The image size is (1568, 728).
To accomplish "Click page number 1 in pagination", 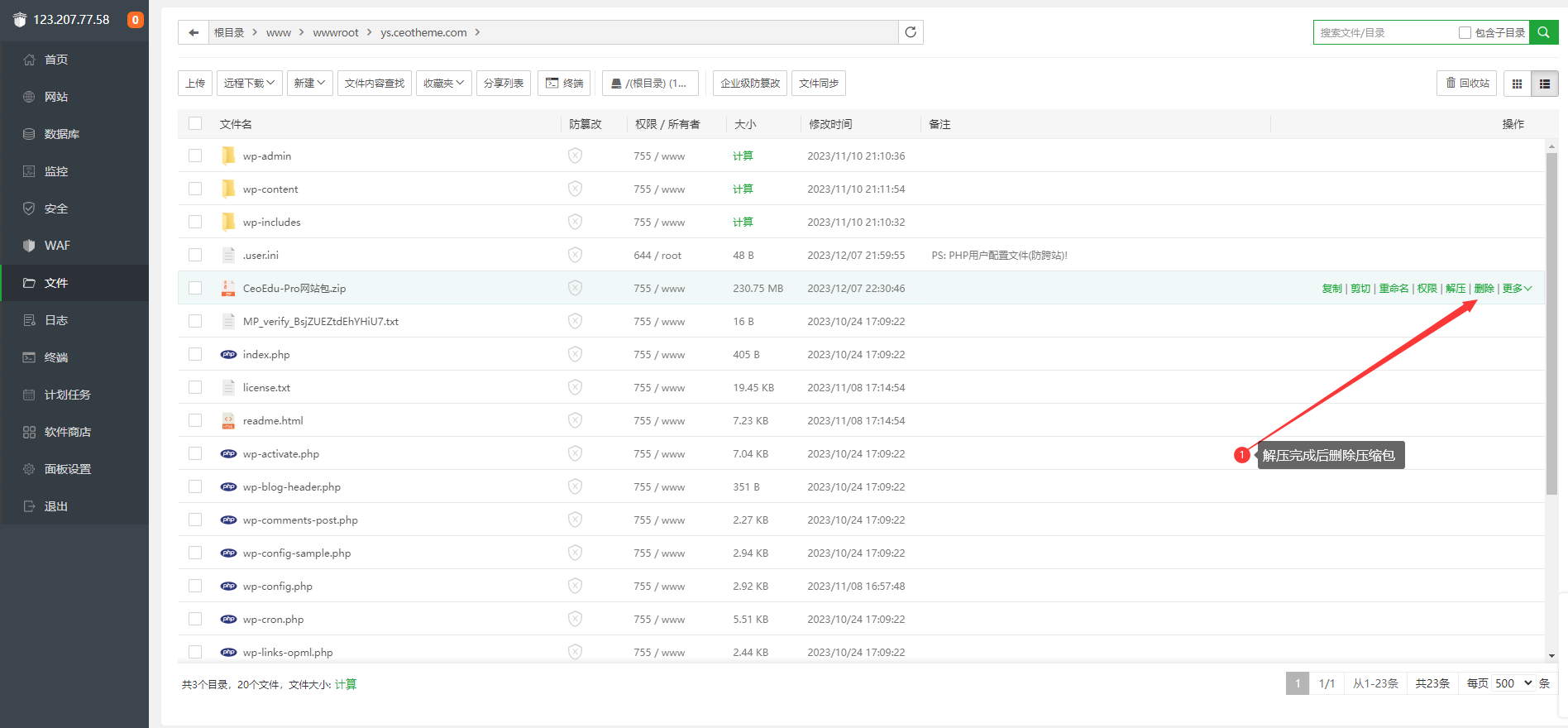I will pos(1298,683).
